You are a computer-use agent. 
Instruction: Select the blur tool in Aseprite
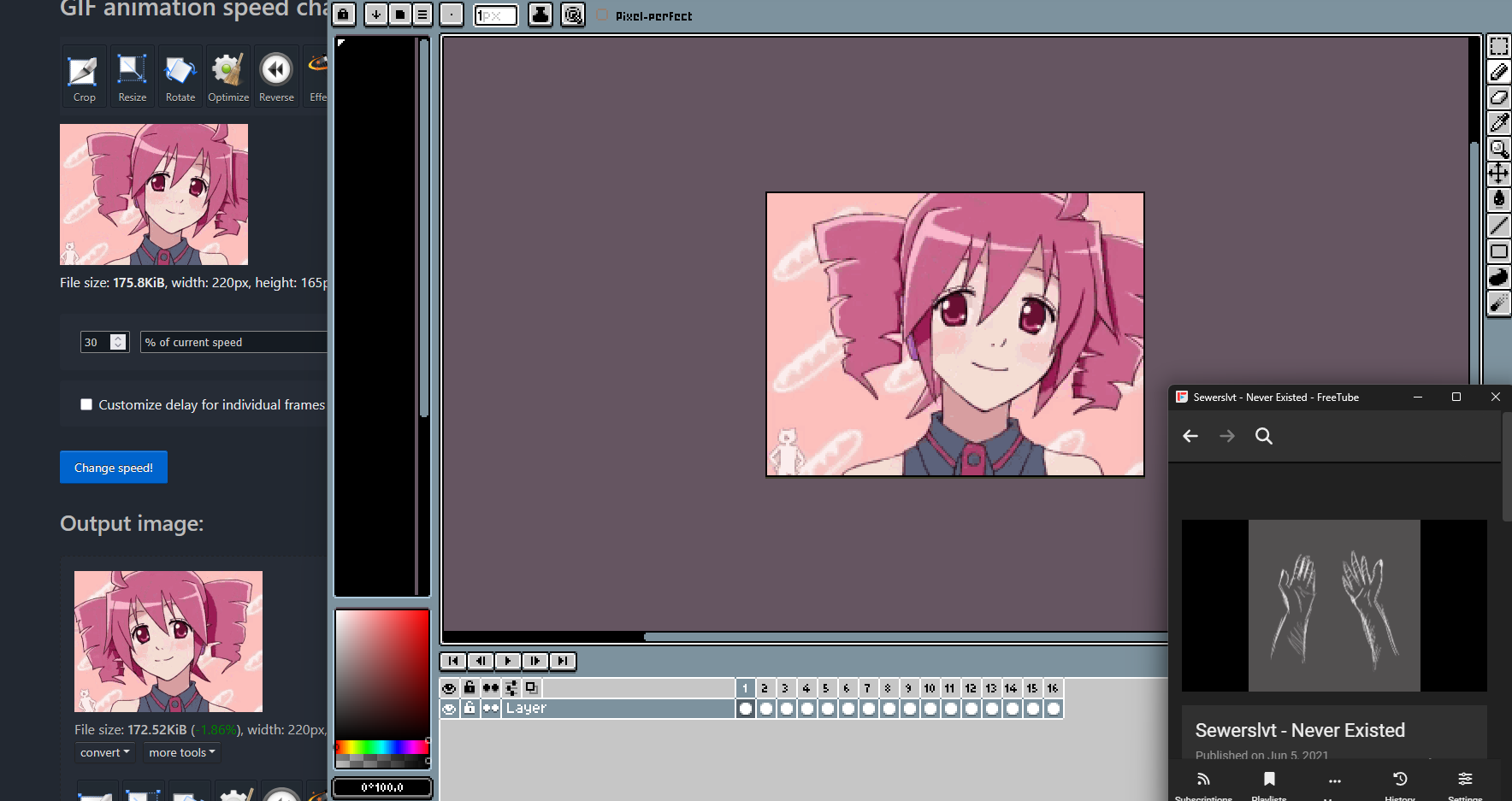pyautogui.click(x=1499, y=303)
